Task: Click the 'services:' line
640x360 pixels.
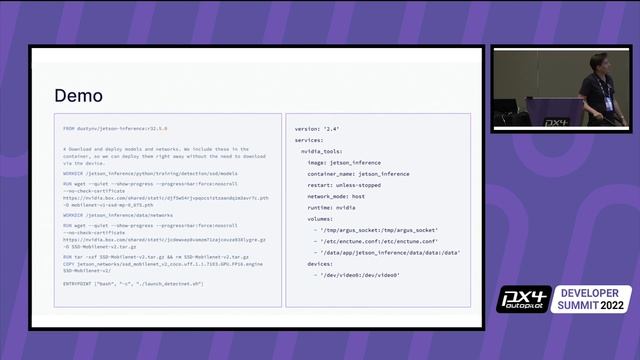Action: [309, 140]
